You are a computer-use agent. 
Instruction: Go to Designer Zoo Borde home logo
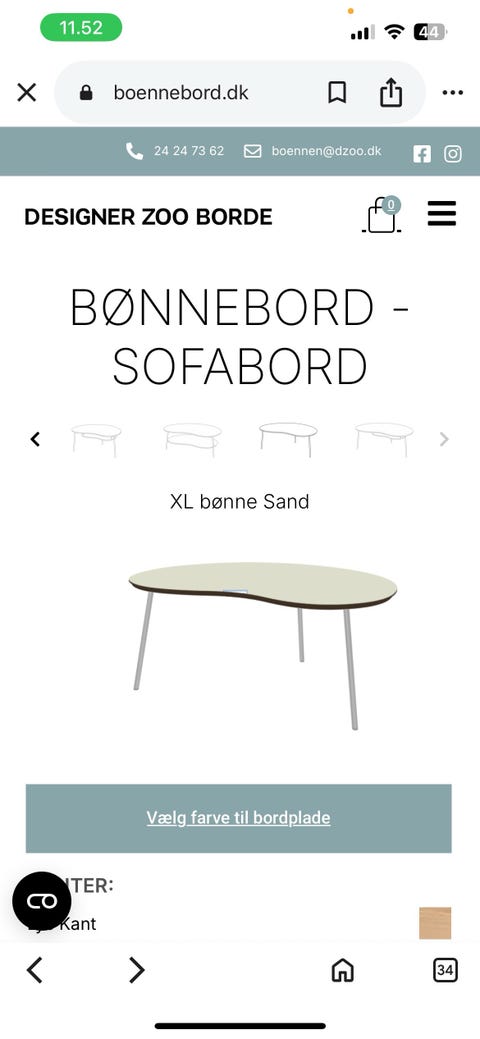[149, 217]
